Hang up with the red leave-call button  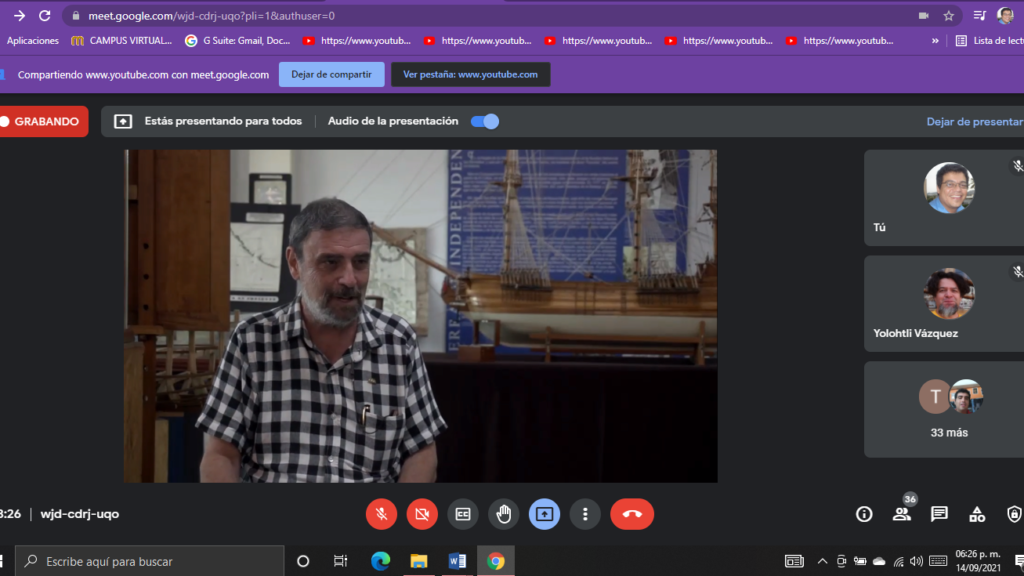point(632,514)
